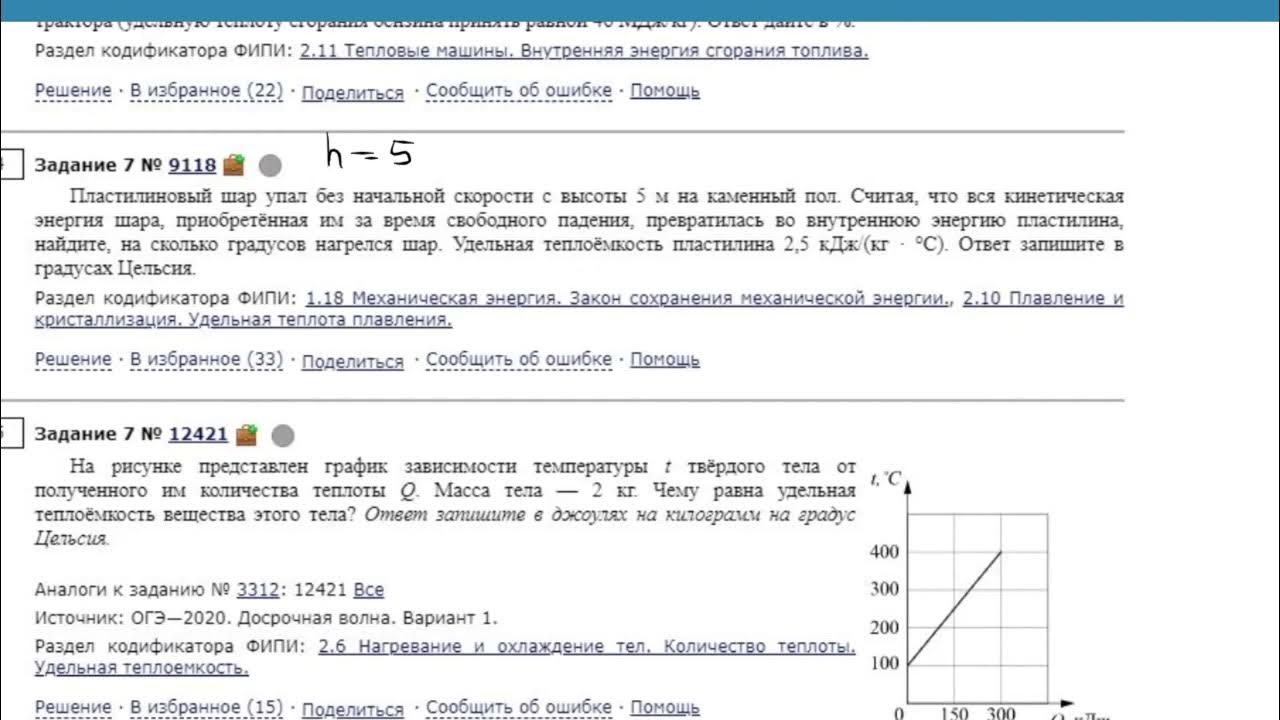
Task: Click Все link after analogs list
Action: click(369, 590)
